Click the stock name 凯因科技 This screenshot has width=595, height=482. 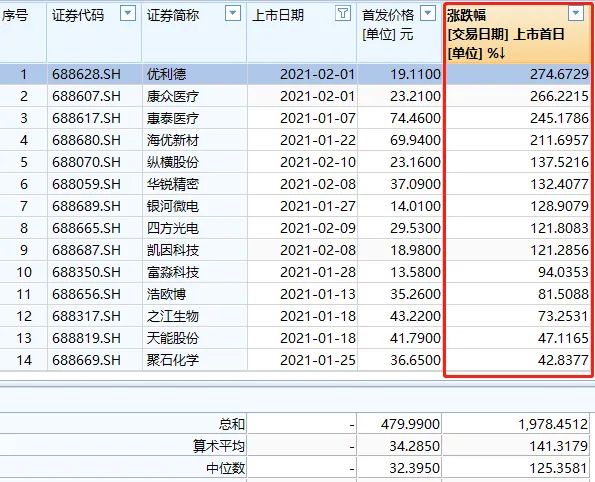pos(173,250)
